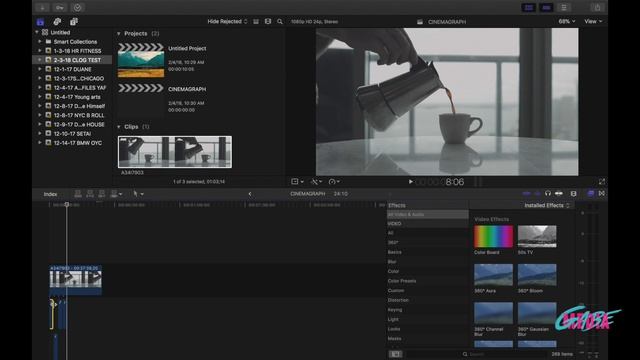This screenshot has height=360, width=640.
Task: Show the Inspector panel icon
Action: (x=564, y=7)
